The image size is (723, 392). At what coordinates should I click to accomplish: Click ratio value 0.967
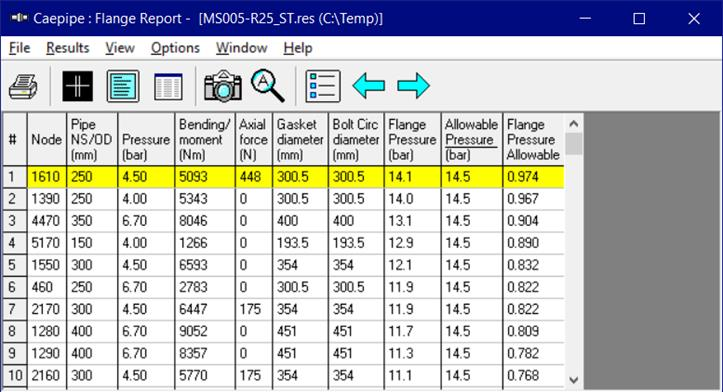(533, 199)
